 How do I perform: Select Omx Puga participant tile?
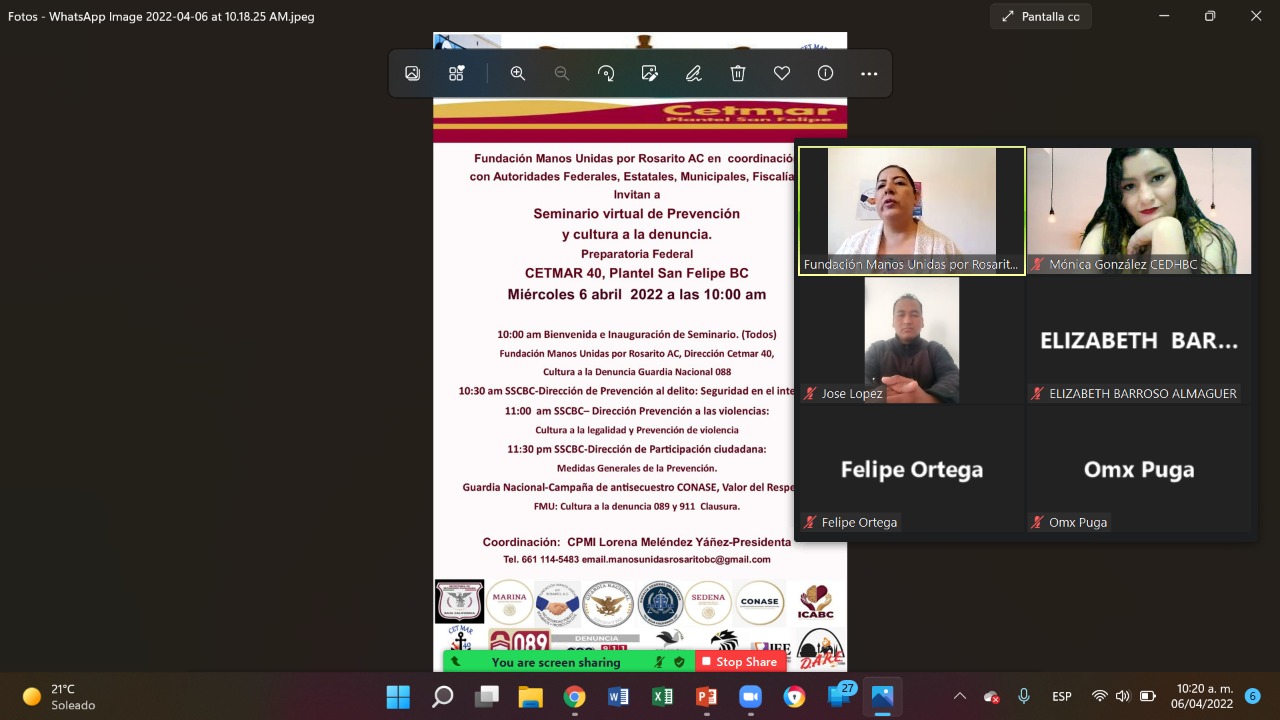pos(1139,469)
